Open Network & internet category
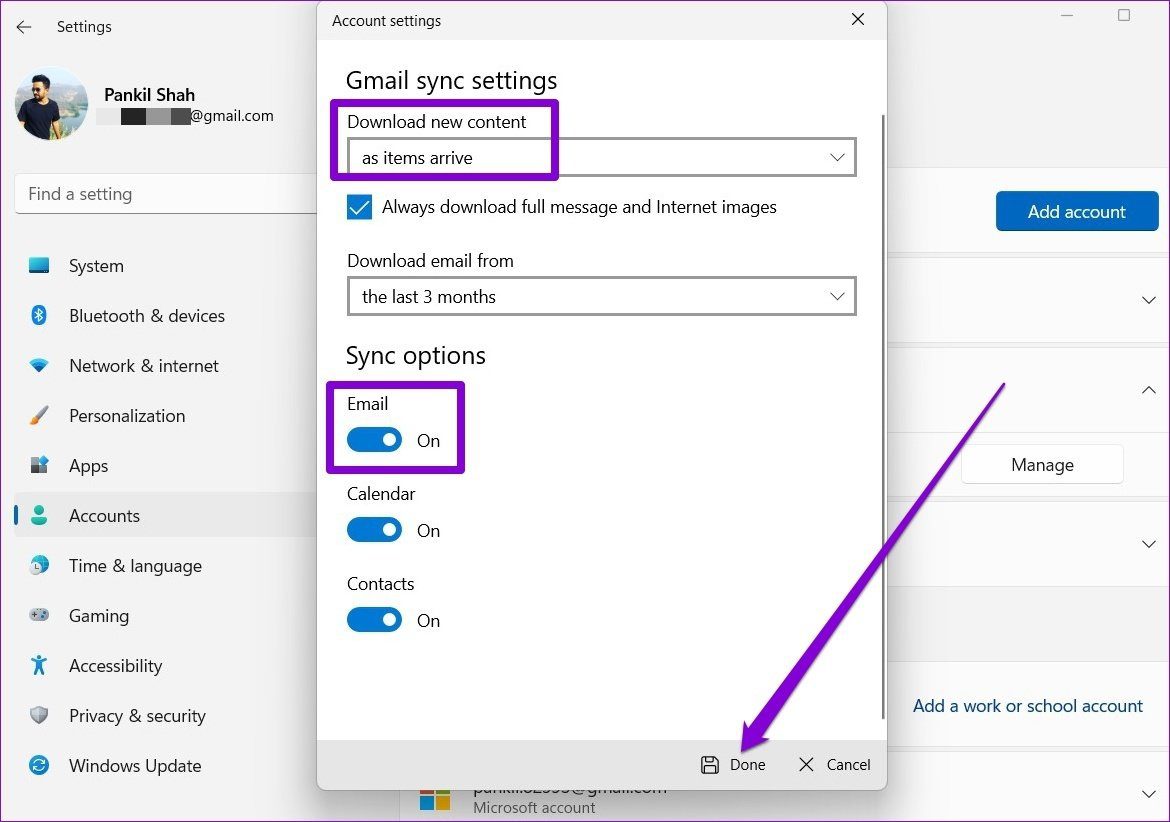 [166, 365]
